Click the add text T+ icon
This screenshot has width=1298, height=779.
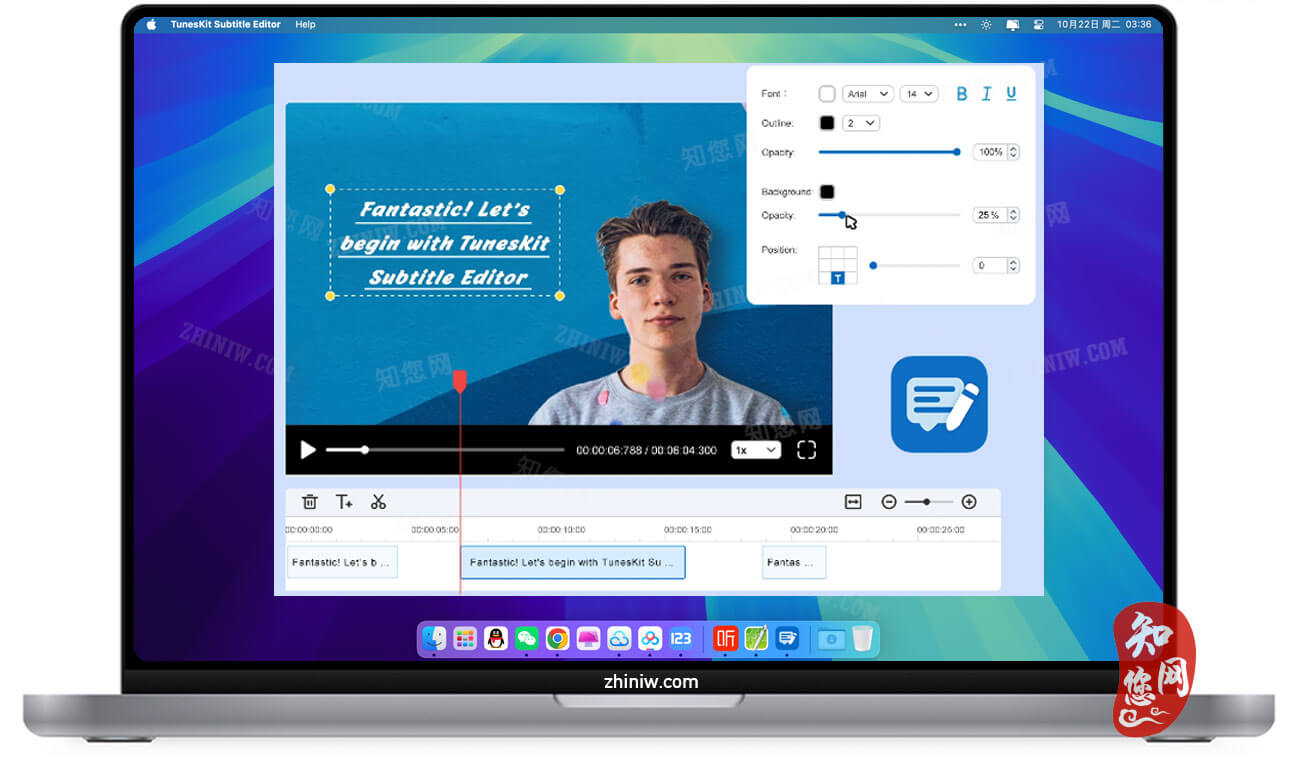pyautogui.click(x=344, y=502)
